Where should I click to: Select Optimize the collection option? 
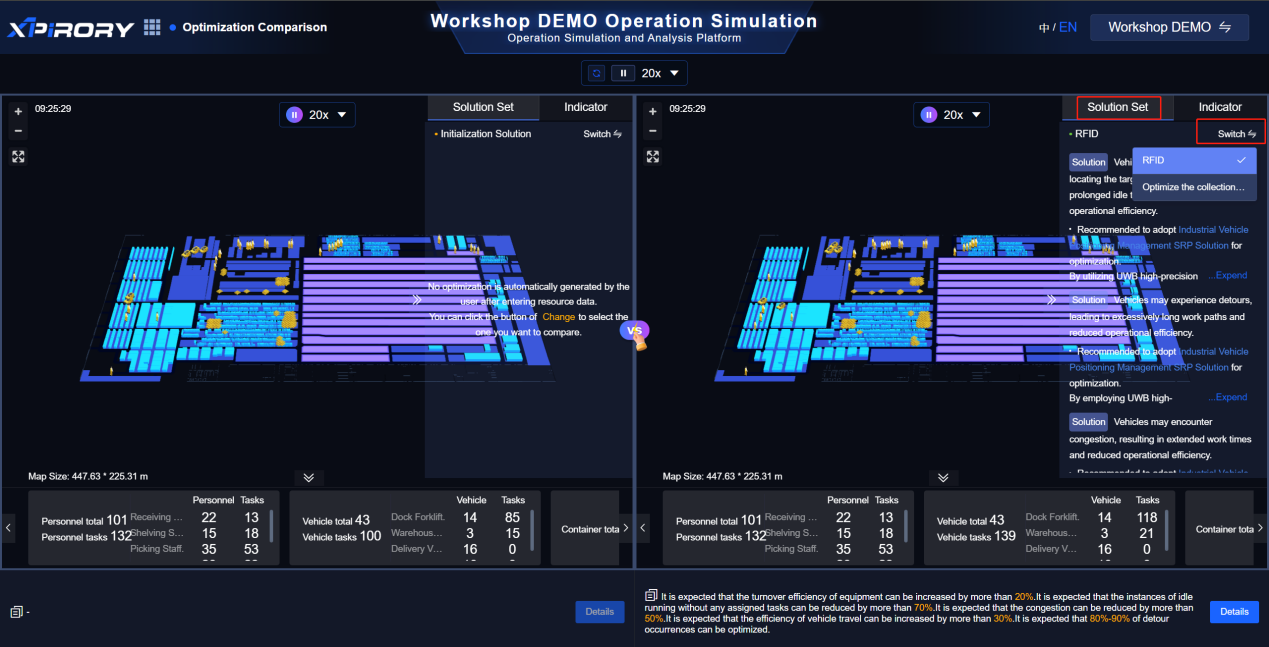point(1193,187)
